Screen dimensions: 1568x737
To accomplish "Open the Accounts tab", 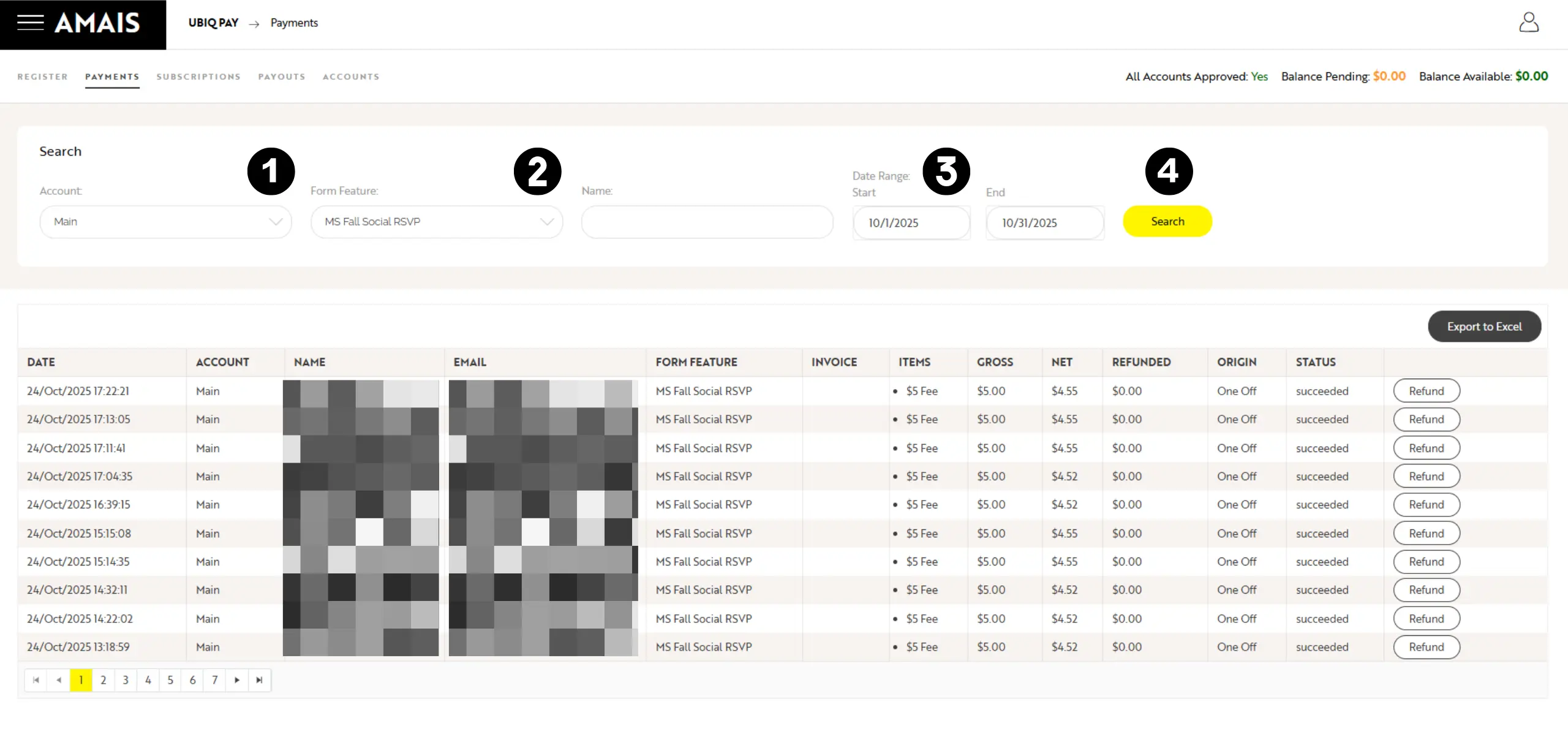I will (351, 77).
